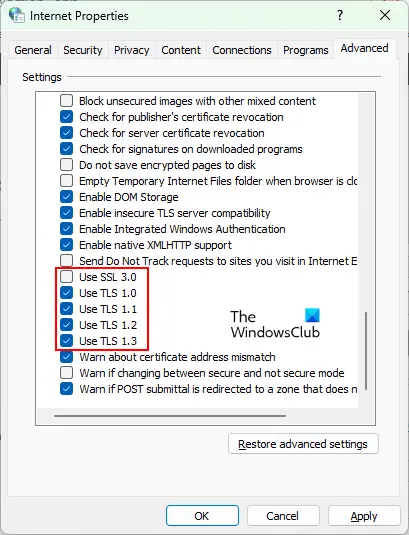The height and width of the screenshot is (535, 409).
Task: Uncheck Enable insecure TLS server compatibility
Action: click(67, 213)
